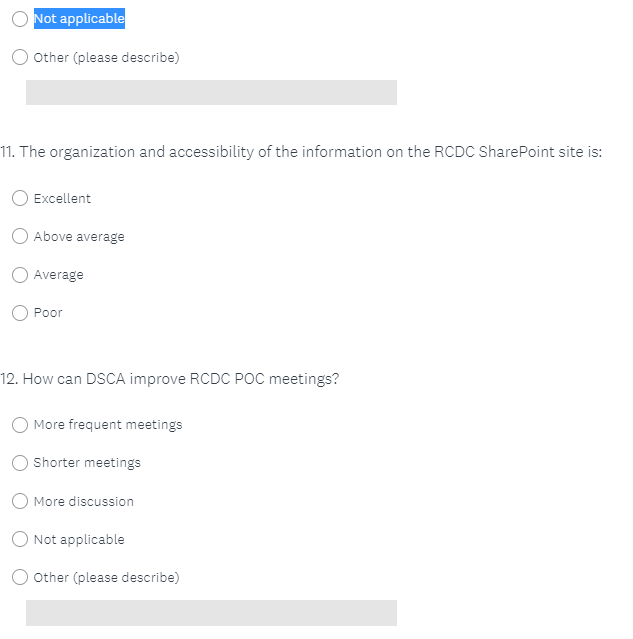Click the 'Excellent' label text

62,198
